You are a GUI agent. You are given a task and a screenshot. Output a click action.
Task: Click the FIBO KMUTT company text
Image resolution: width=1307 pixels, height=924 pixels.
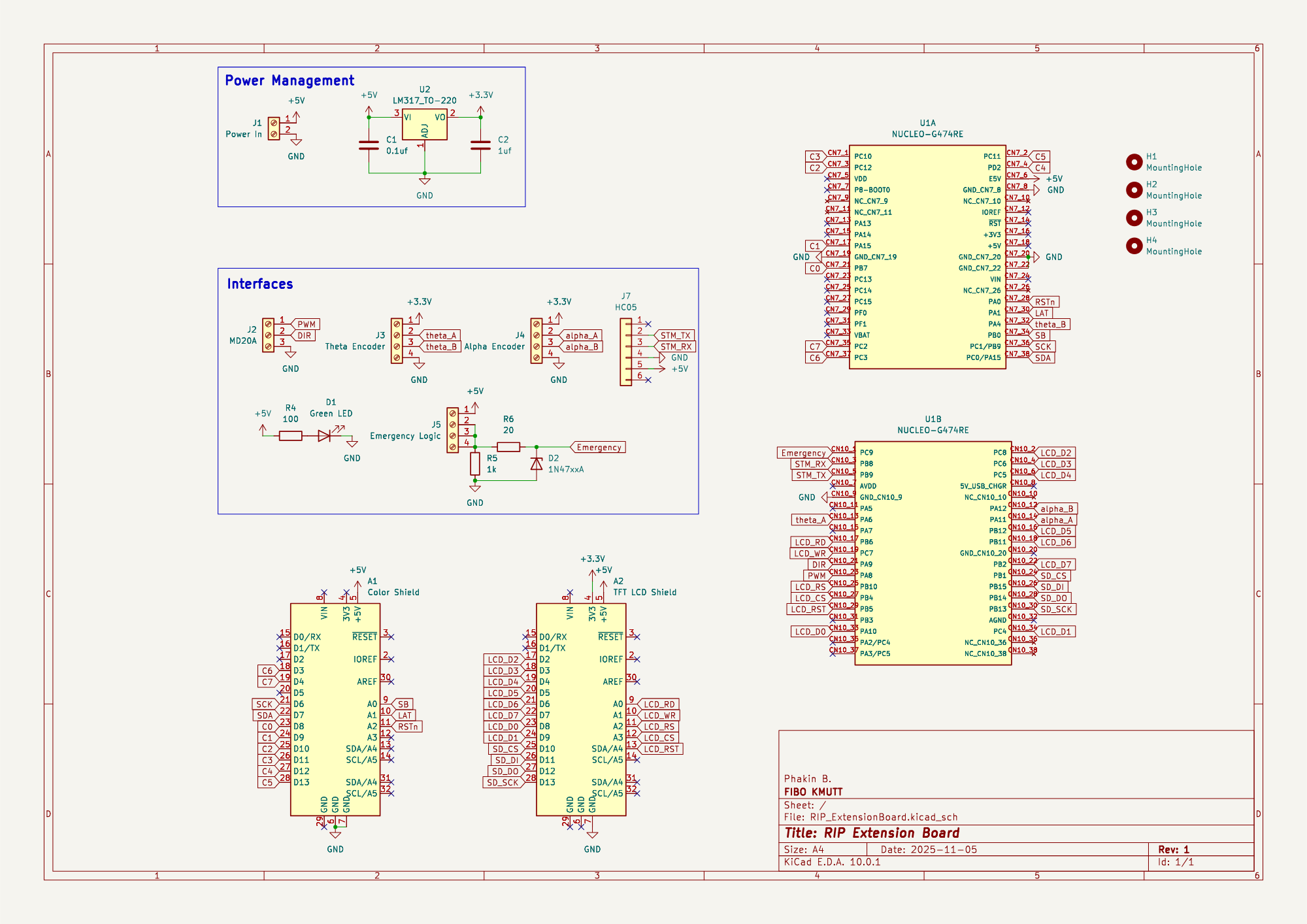click(x=813, y=792)
